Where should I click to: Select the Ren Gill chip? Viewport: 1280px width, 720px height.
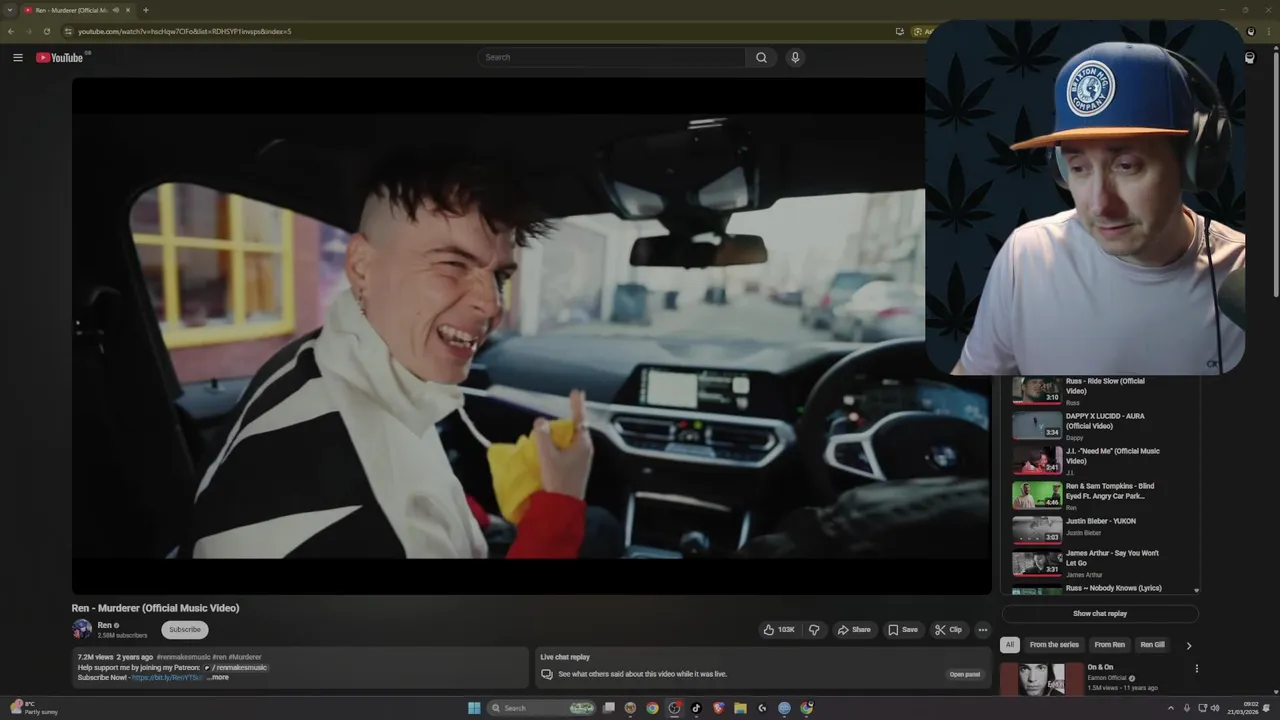point(1152,645)
